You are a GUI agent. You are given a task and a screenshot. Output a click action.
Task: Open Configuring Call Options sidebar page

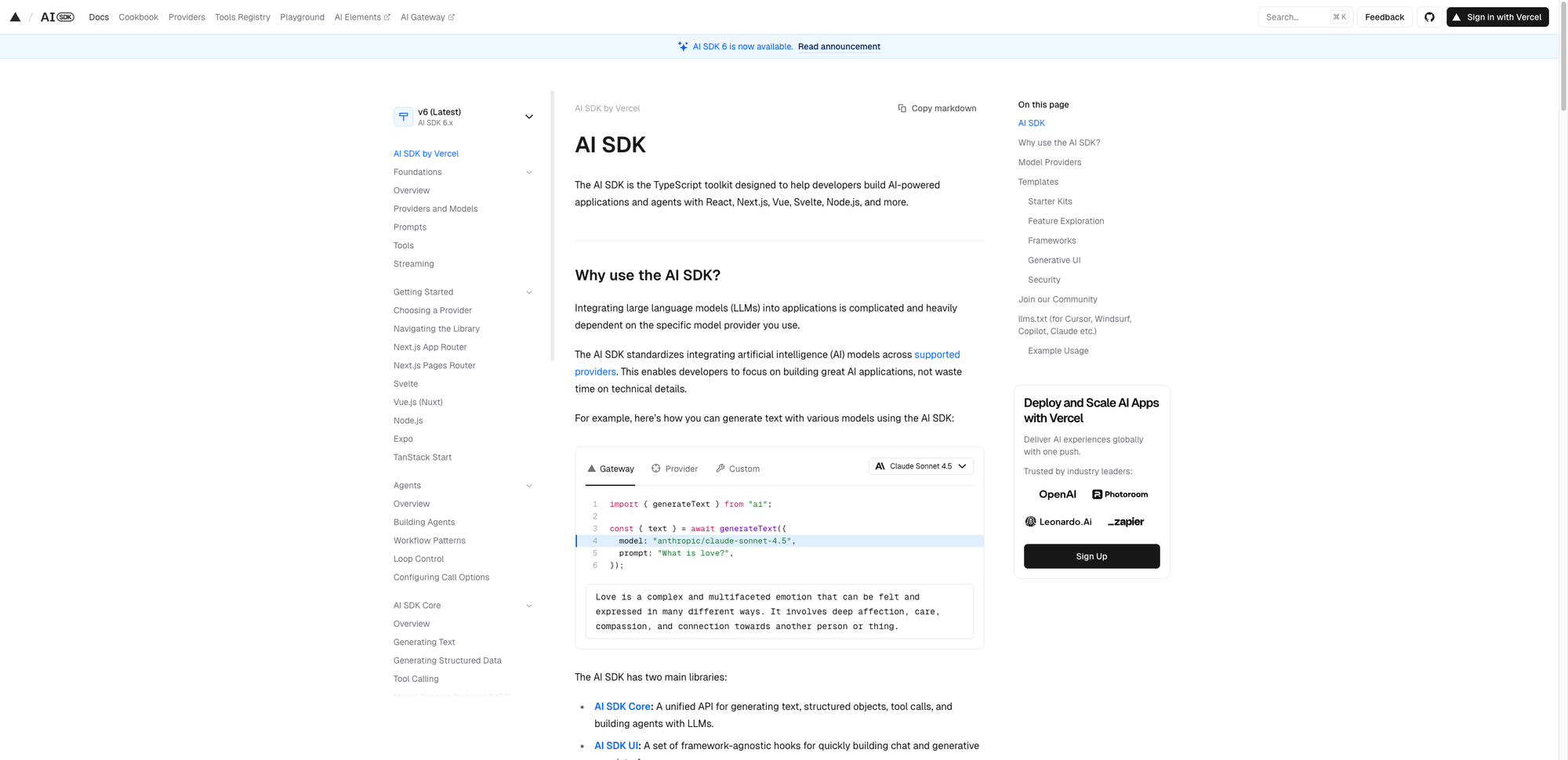(441, 577)
